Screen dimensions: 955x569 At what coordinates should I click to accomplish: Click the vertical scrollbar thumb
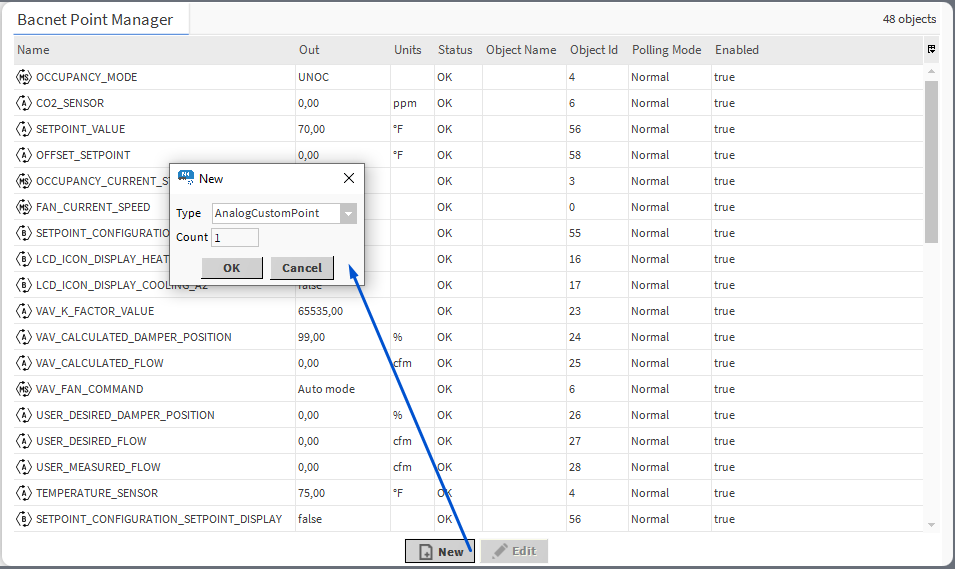click(x=931, y=160)
